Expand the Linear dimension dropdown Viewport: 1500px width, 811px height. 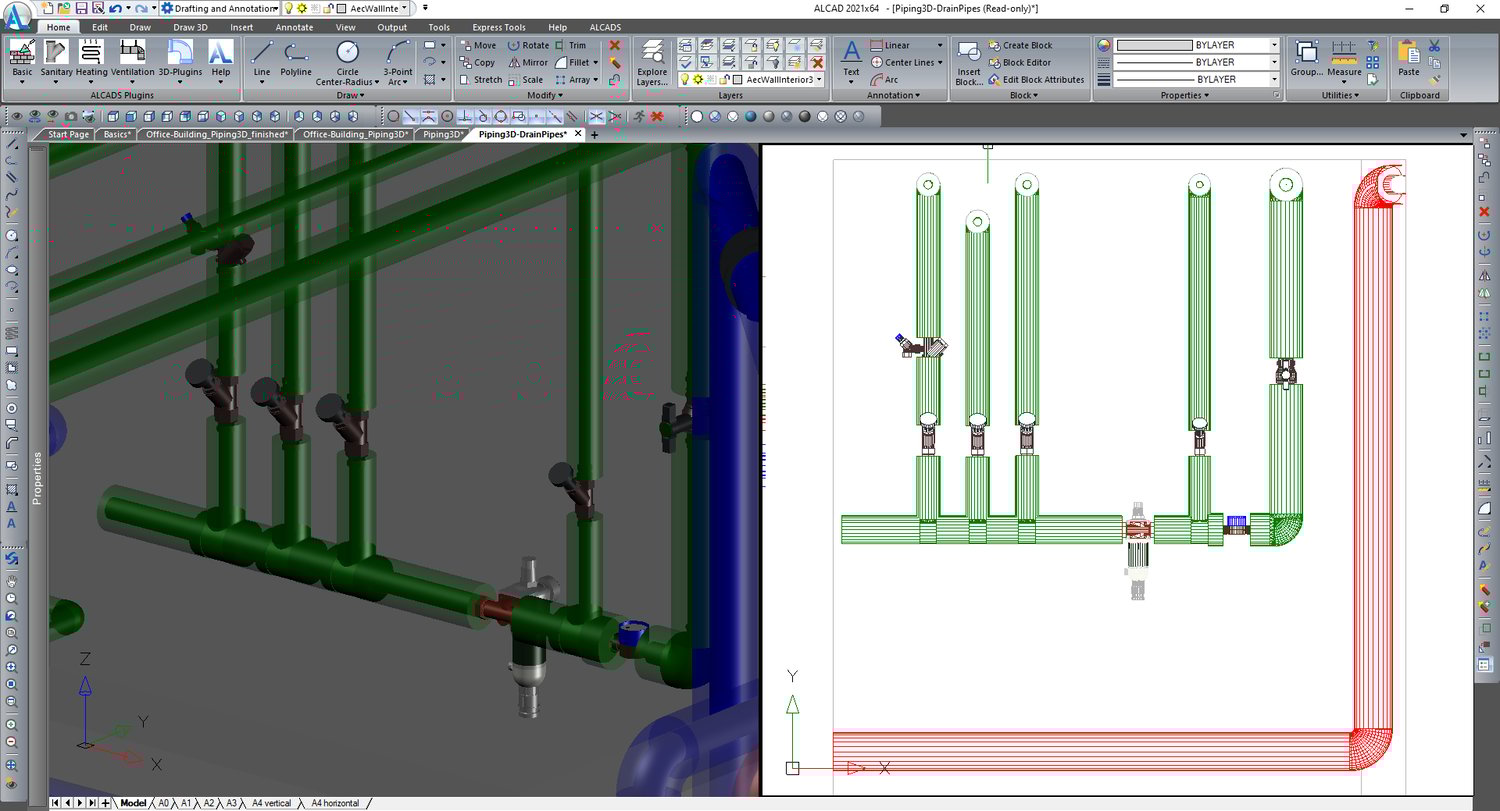[x=938, y=44]
